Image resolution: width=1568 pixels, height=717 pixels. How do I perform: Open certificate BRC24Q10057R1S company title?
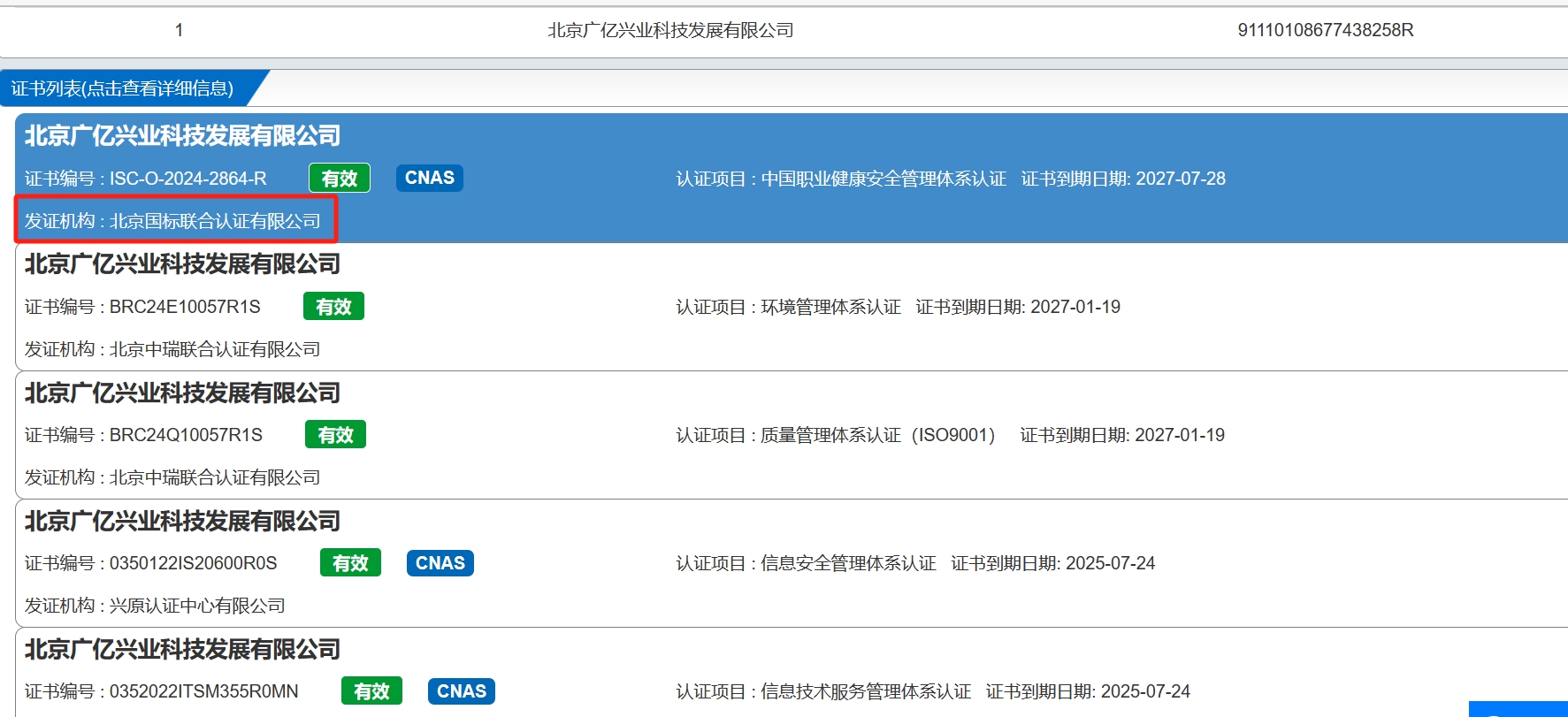(183, 393)
